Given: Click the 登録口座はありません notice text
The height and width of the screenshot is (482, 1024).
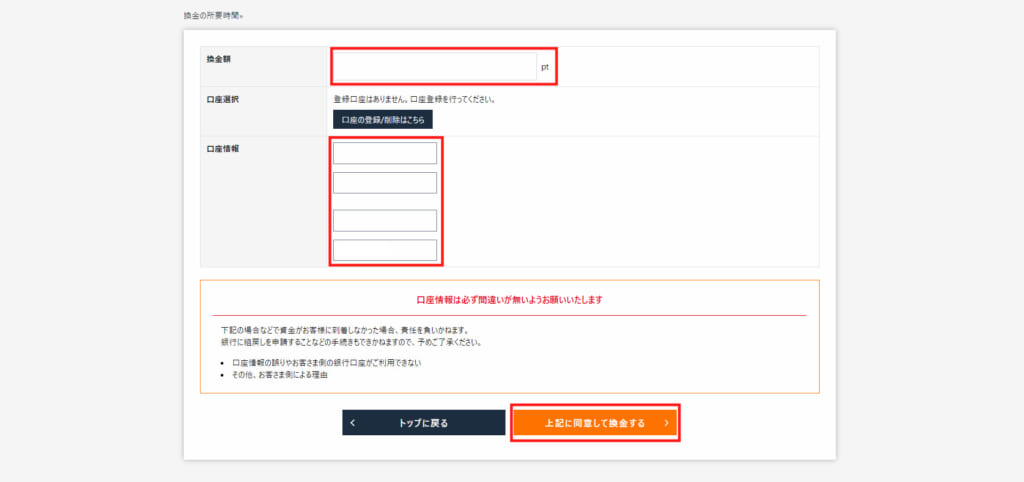Looking at the screenshot, I should click(x=415, y=99).
